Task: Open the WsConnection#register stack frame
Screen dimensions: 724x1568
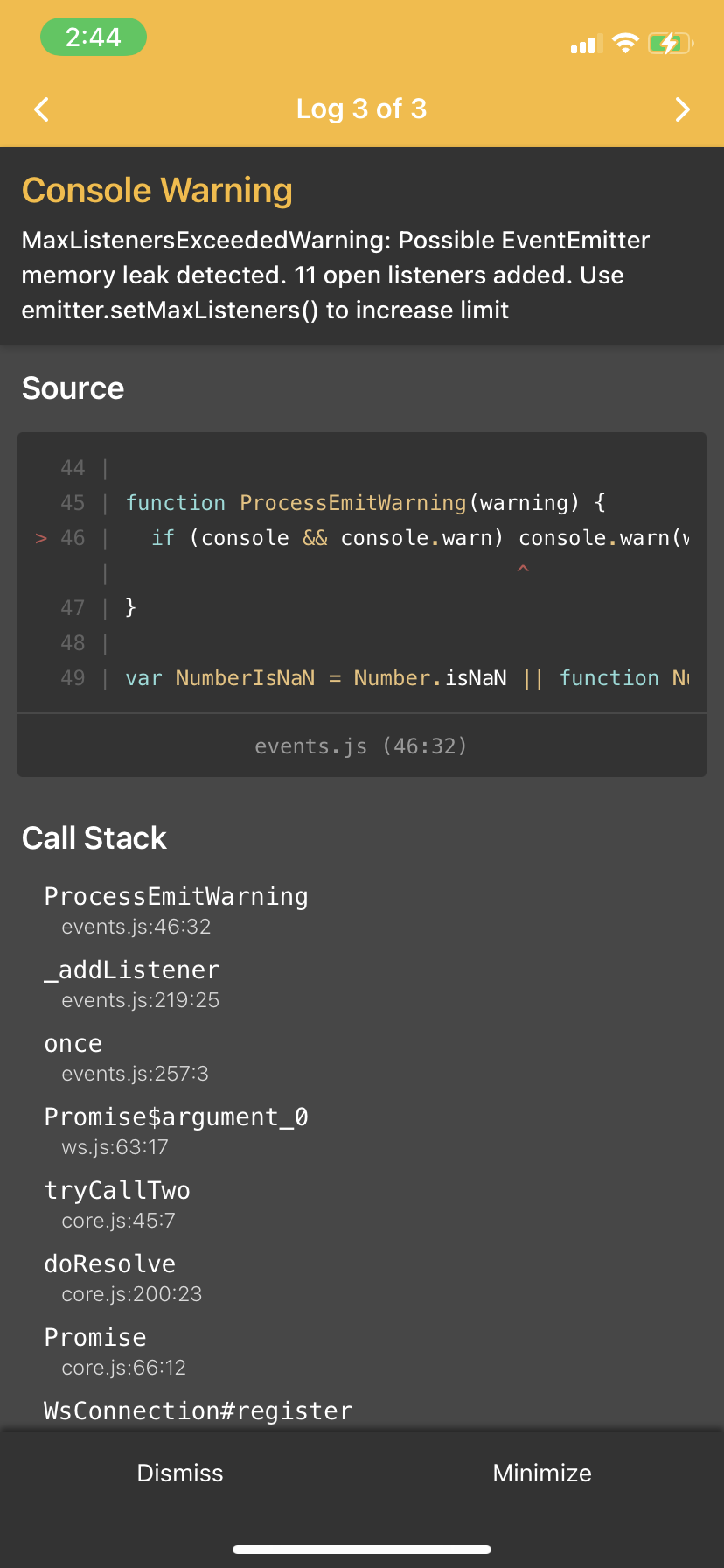Action: click(198, 1410)
